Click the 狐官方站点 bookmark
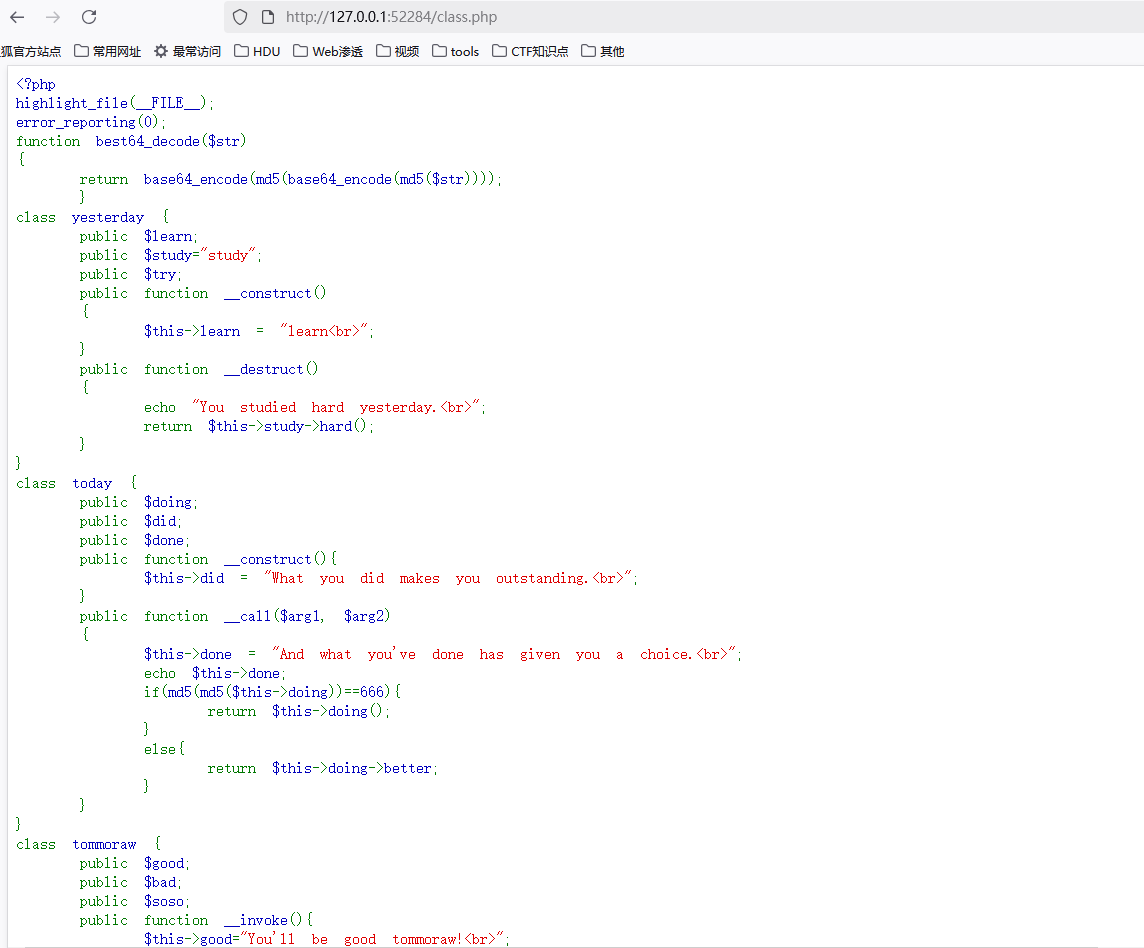The width and height of the screenshot is (1144, 948). pos(31,51)
